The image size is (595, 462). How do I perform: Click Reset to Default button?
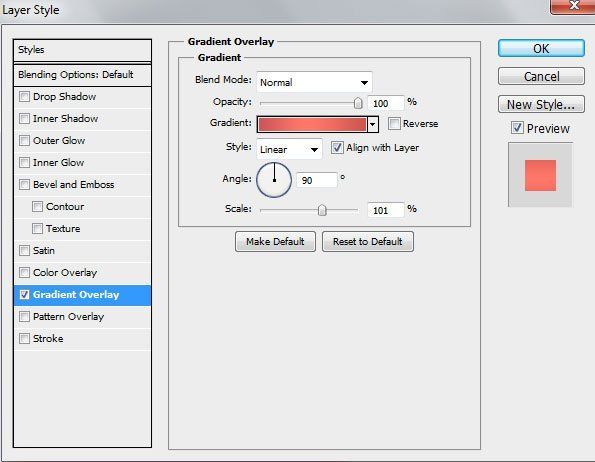coord(368,242)
